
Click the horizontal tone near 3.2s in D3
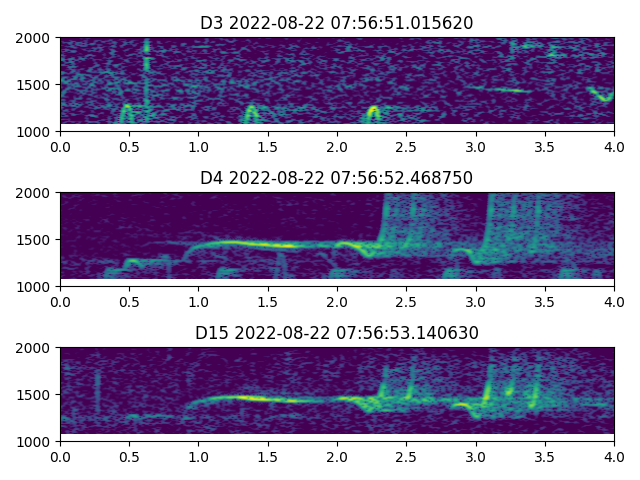click(500, 89)
